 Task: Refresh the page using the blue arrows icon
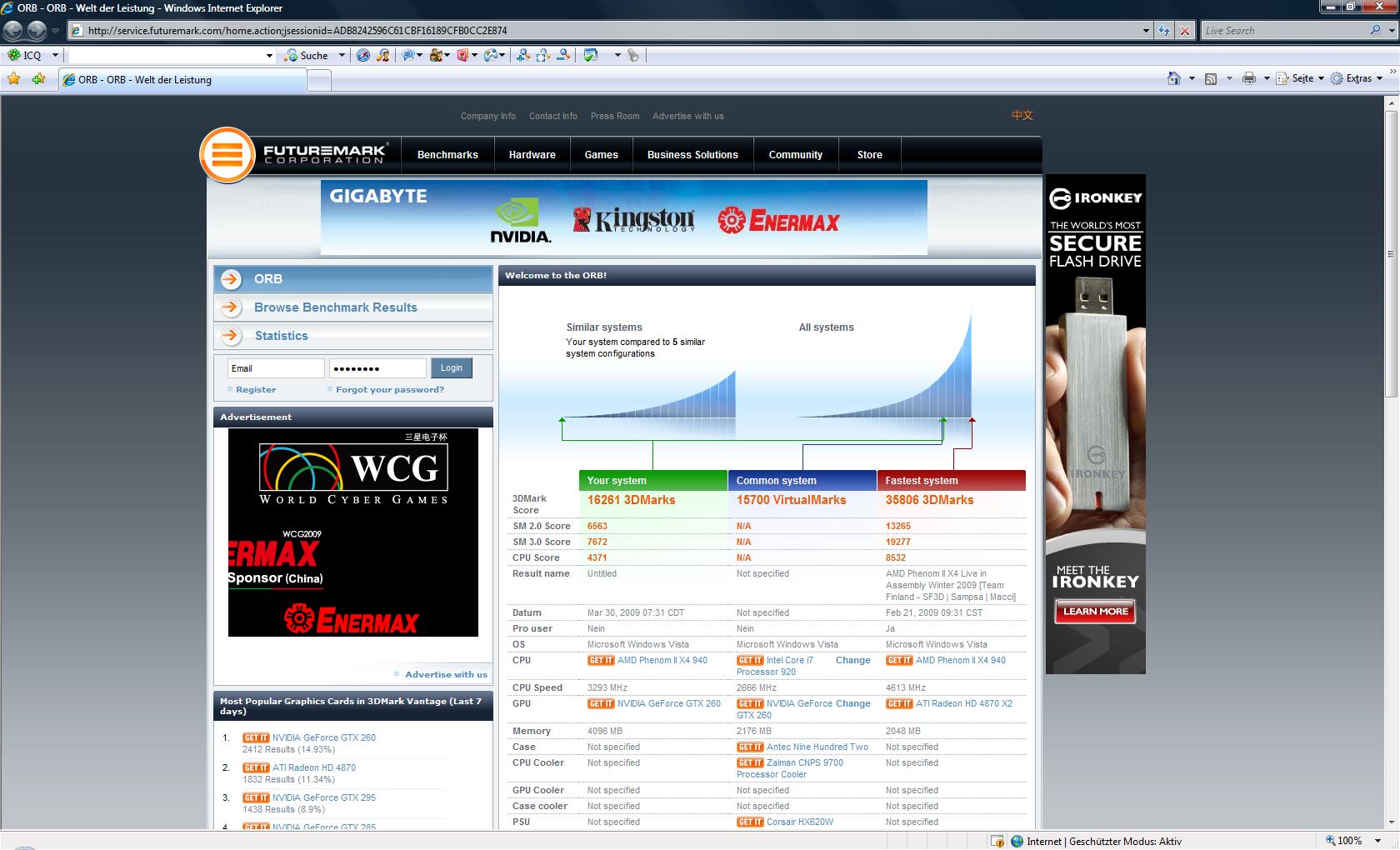coord(1164,31)
